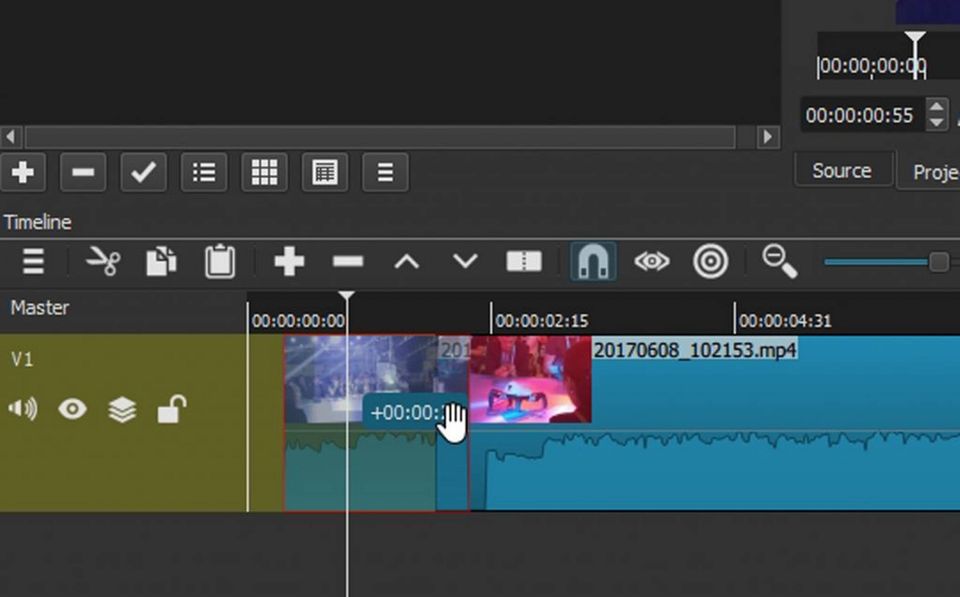This screenshot has width=960, height=597.
Task: Append clip with timeline plus icon
Action: pos(289,262)
